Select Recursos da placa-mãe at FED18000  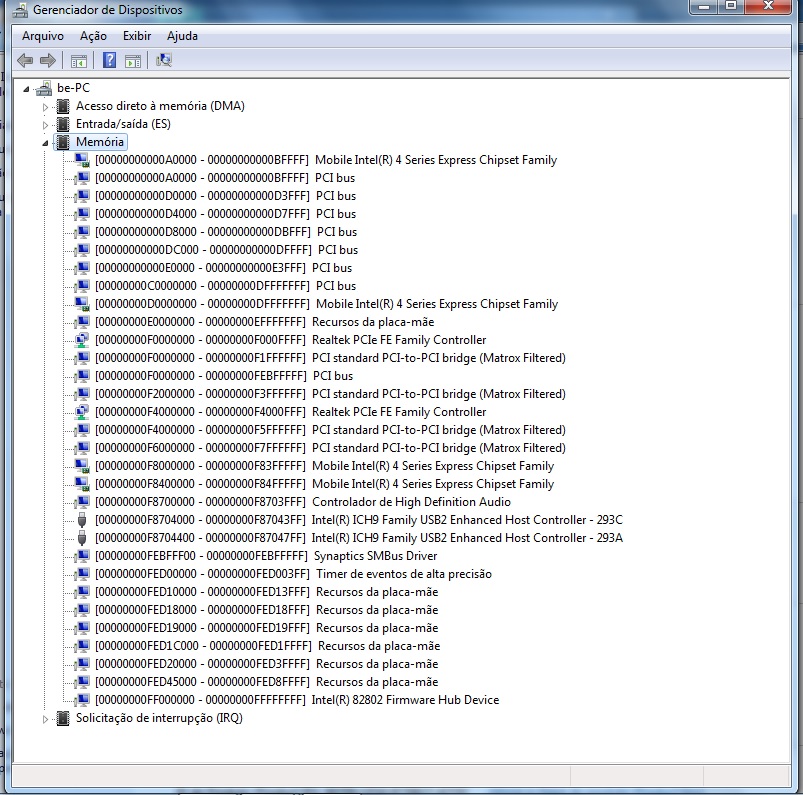click(267, 610)
